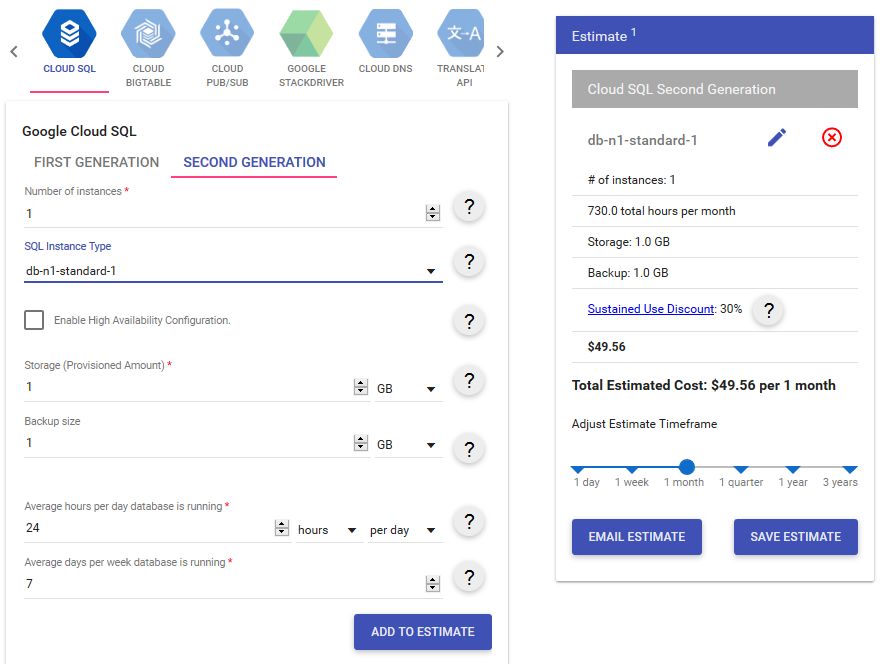880x664 pixels.
Task: Open the Cloud Bigtable product icon
Action: [148, 34]
